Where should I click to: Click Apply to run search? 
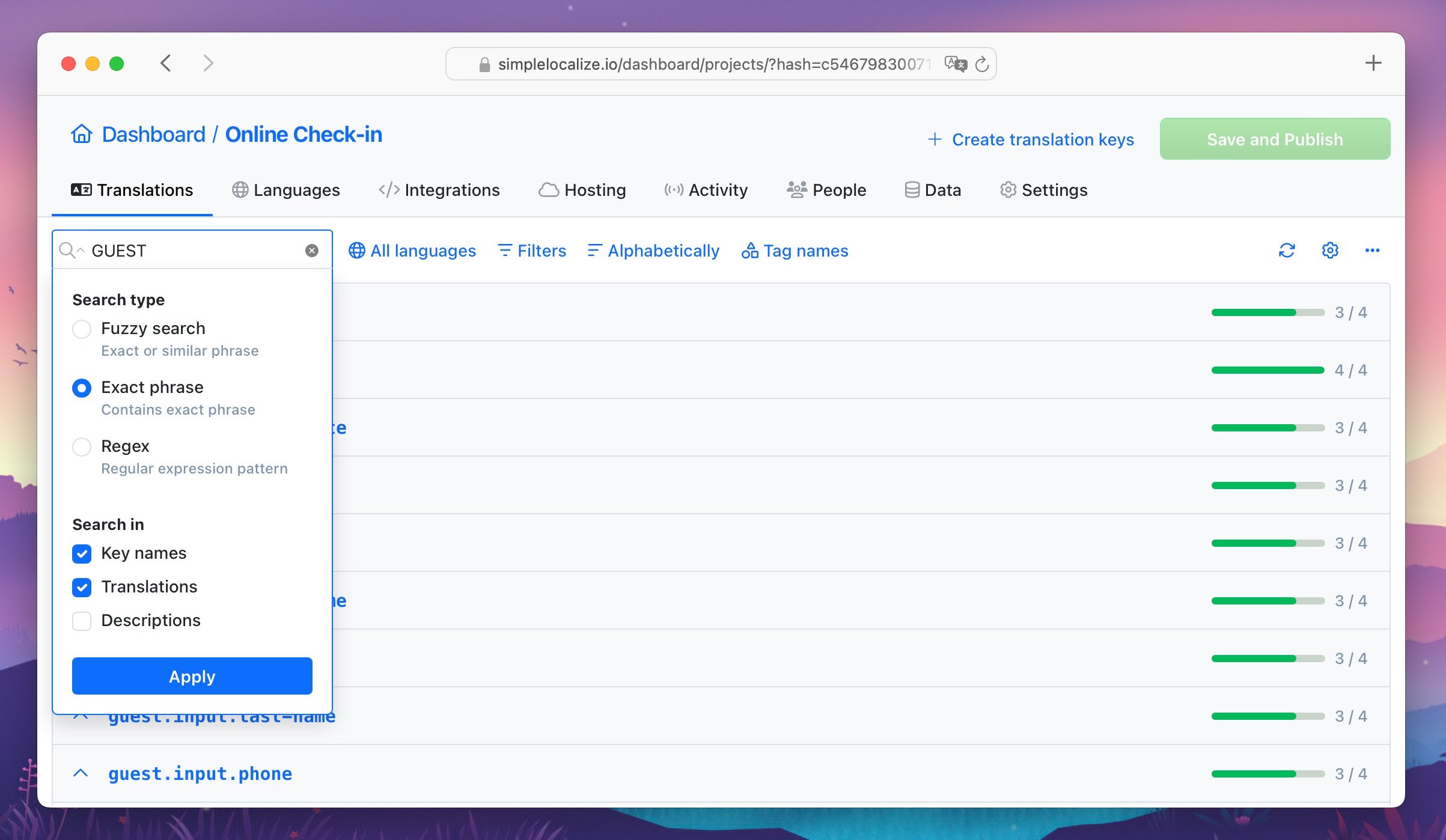(x=192, y=676)
